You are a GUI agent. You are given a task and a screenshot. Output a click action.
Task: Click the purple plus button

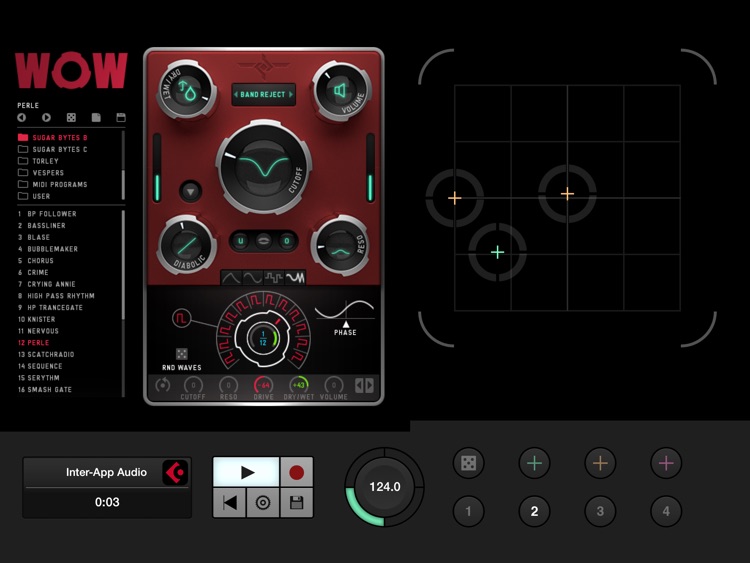[666, 463]
